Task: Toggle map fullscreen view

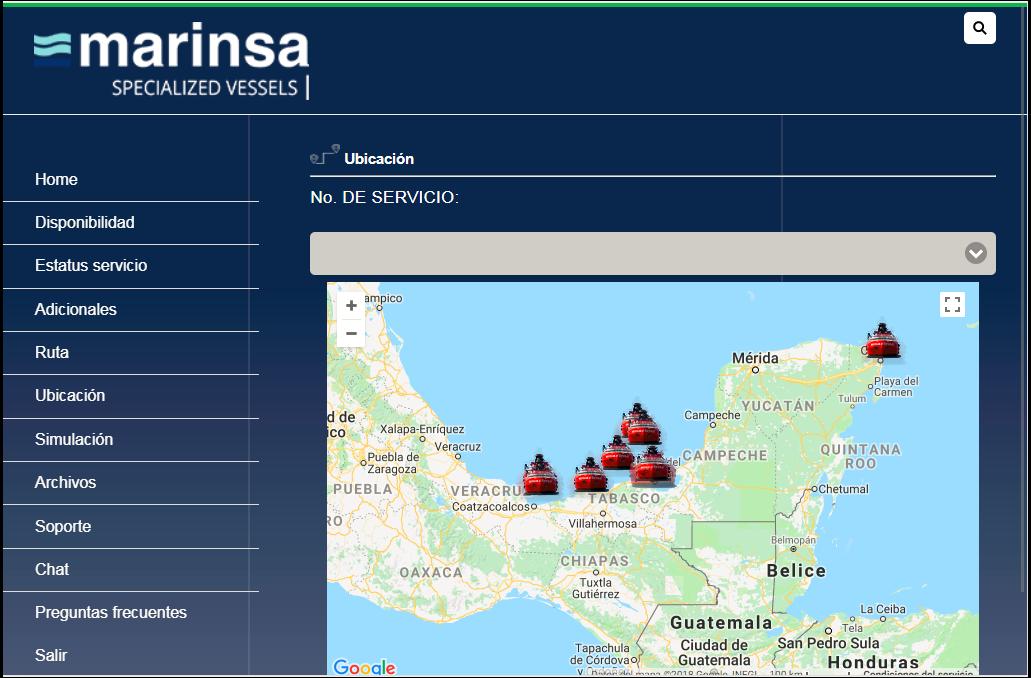Action: 952,304
